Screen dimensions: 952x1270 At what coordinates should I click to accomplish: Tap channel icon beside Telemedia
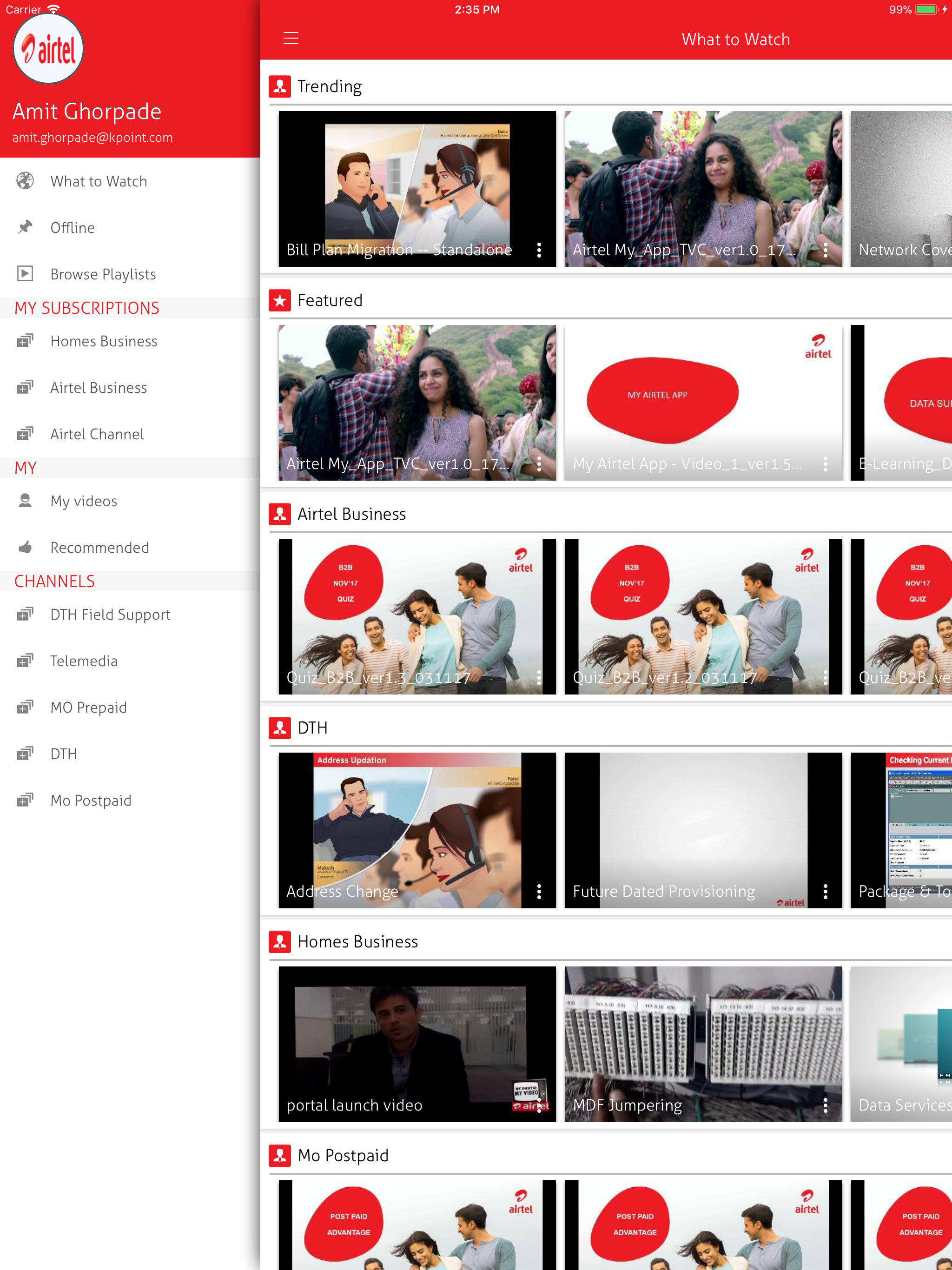pyautogui.click(x=25, y=661)
